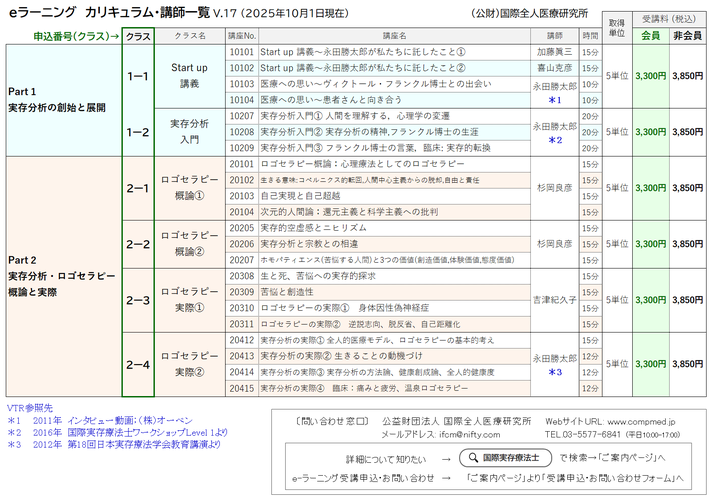Click the *1 footnote marker by 永田勝太郎
The image size is (711, 501).
click(555, 100)
